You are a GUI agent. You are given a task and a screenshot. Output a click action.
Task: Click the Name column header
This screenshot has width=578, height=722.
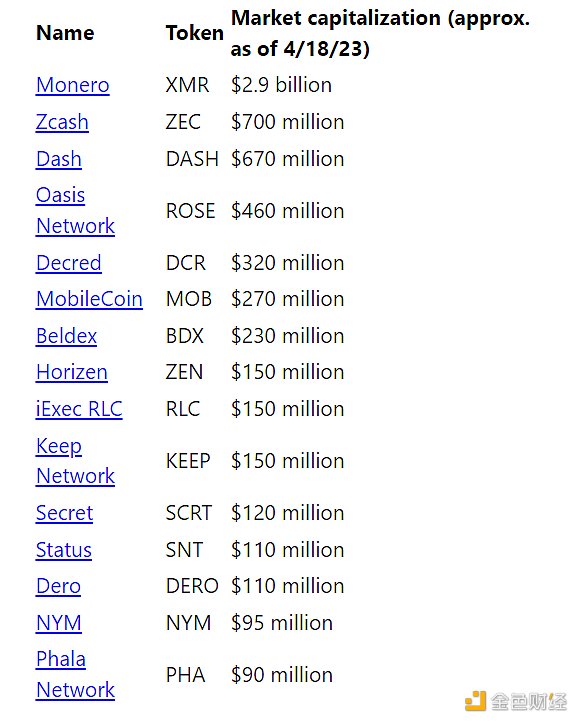coord(65,33)
